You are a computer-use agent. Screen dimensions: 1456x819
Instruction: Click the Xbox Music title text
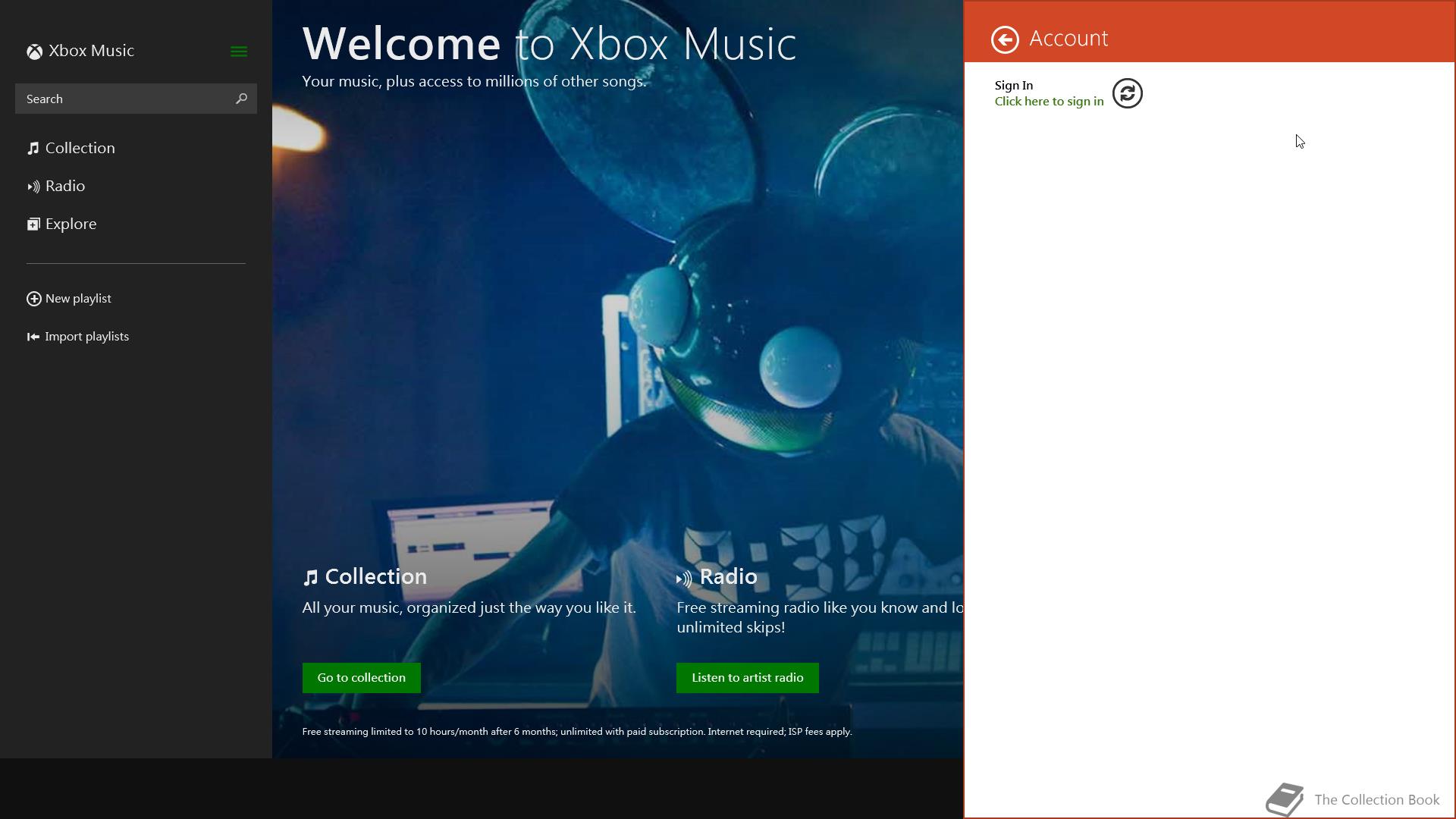(91, 51)
